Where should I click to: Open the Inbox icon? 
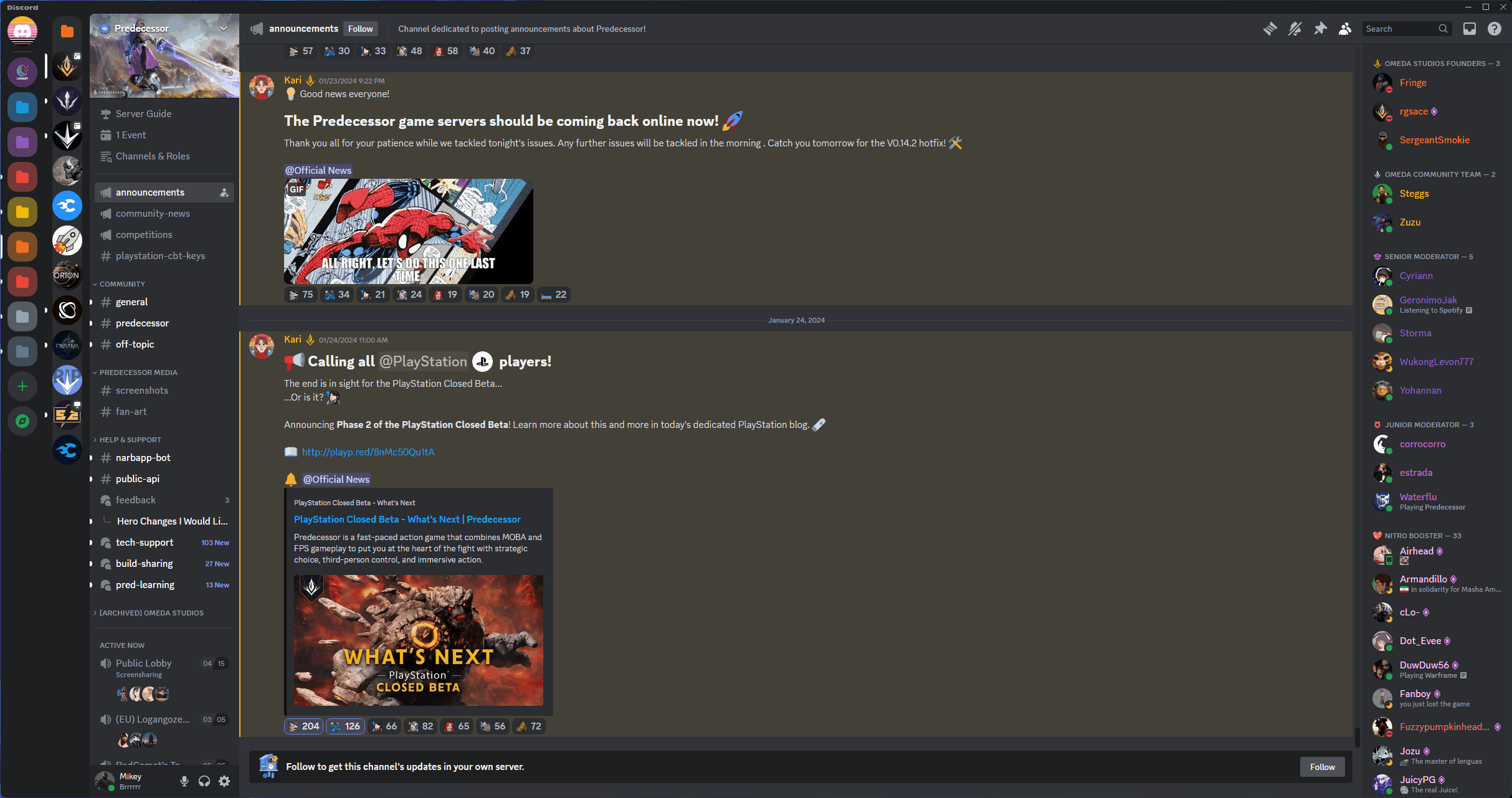(x=1470, y=29)
